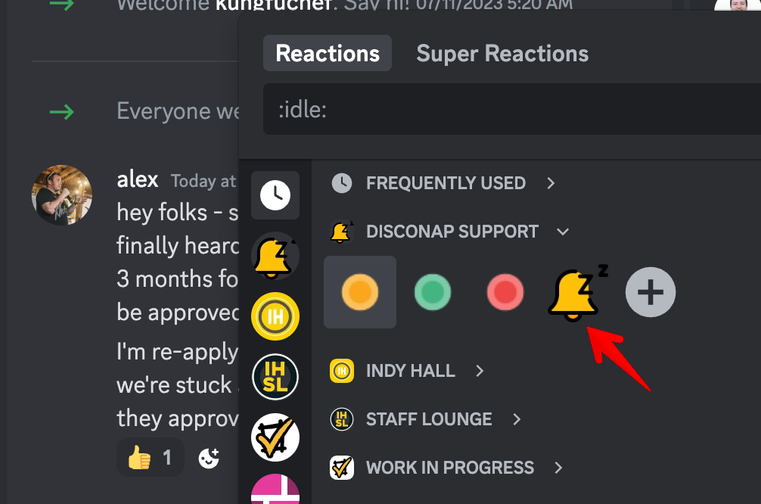Click the pink server icon in sidebar

coord(275,489)
